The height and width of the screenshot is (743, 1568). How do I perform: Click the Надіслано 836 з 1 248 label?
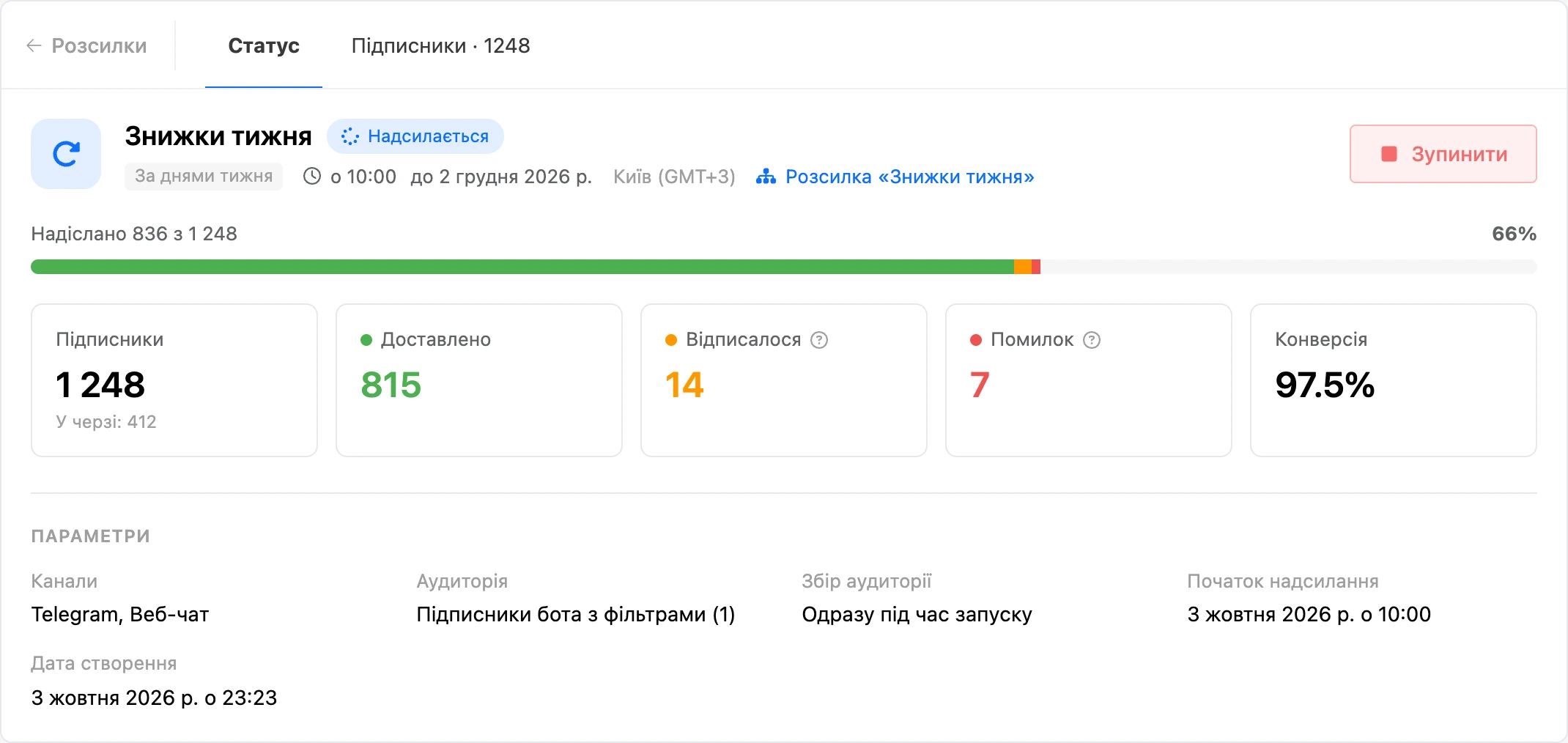click(134, 234)
